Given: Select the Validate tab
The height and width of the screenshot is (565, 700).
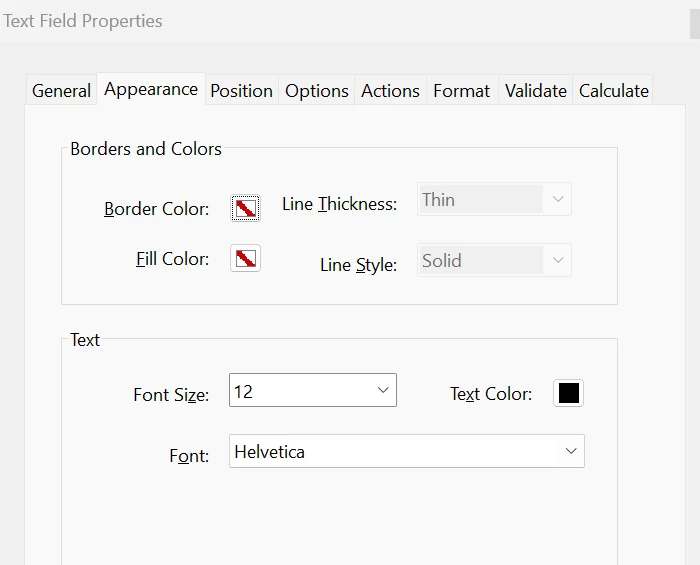Looking at the screenshot, I should 536,91.
